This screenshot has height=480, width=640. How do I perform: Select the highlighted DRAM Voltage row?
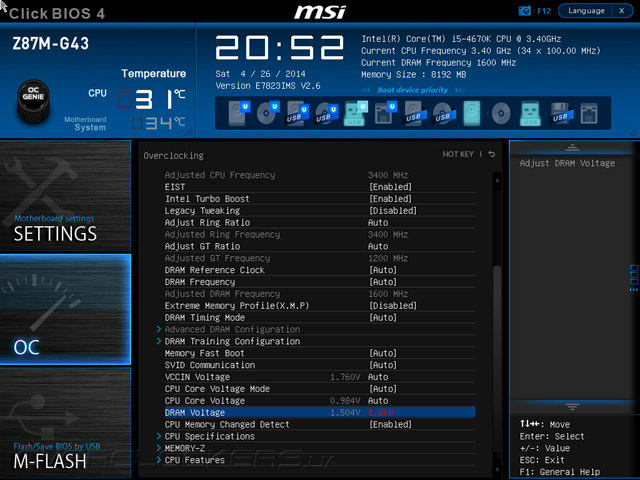[x=320, y=413]
